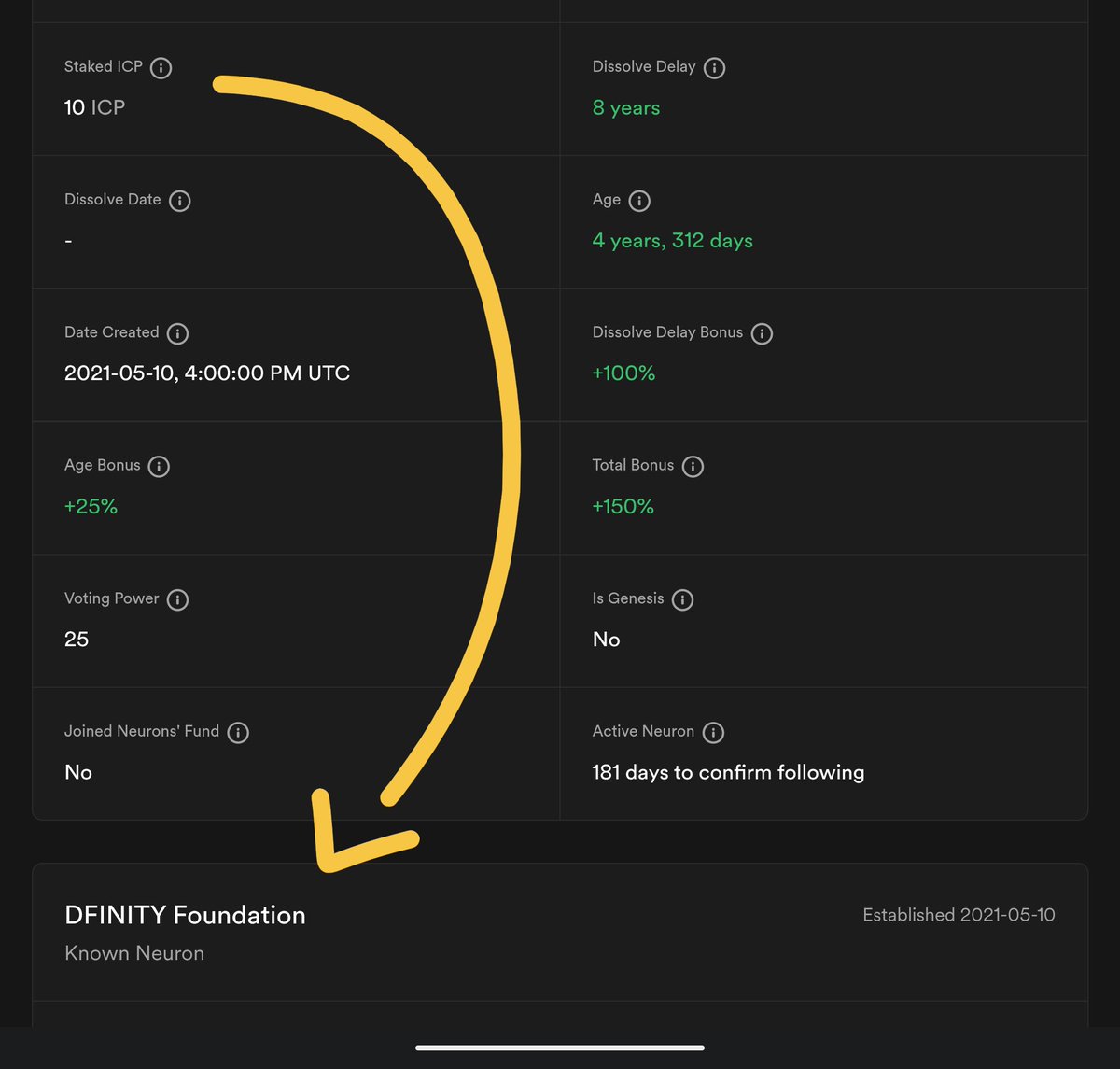Select the 10 ICP staked value

click(94, 107)
